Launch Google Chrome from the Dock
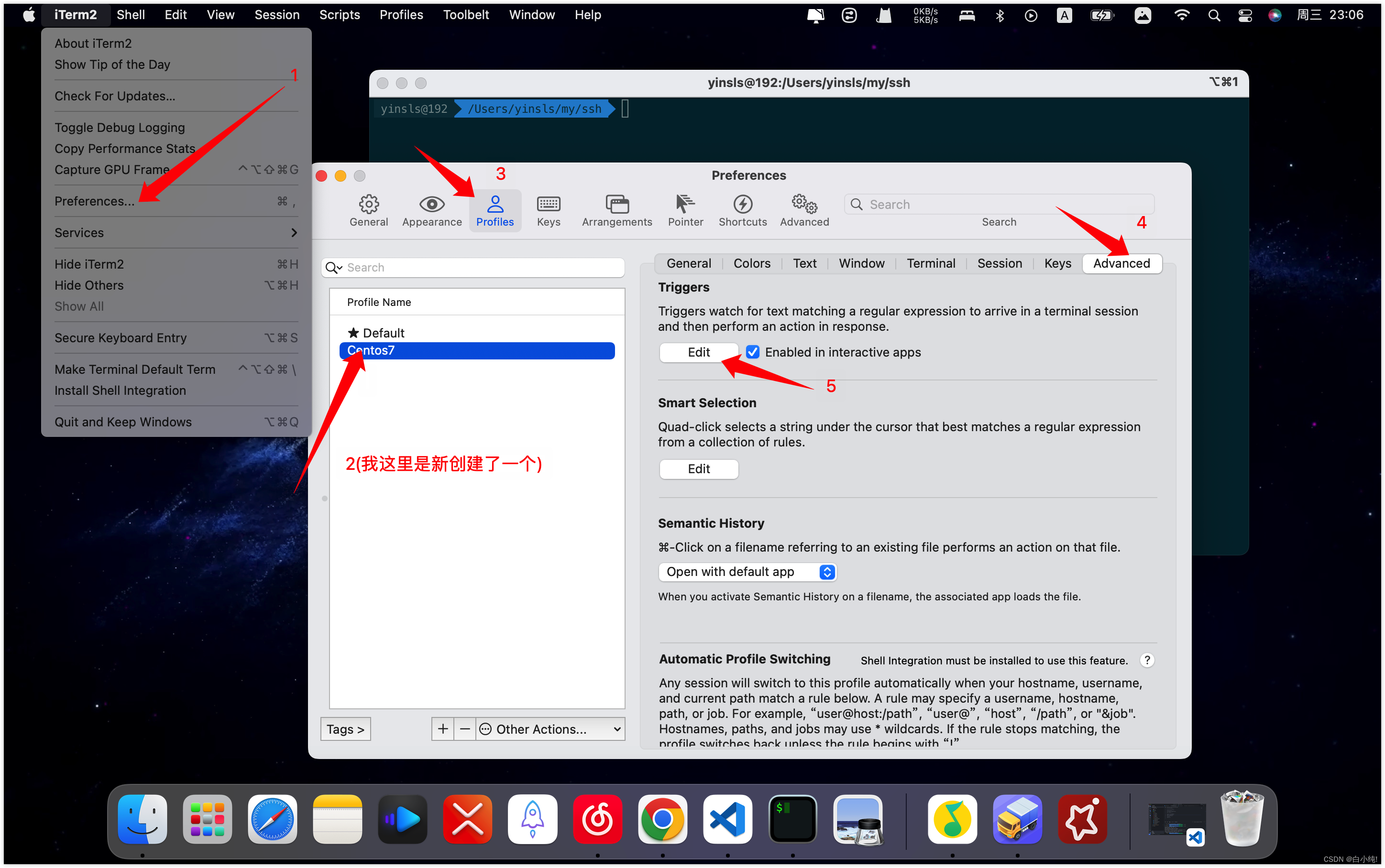 pos(662,819)
